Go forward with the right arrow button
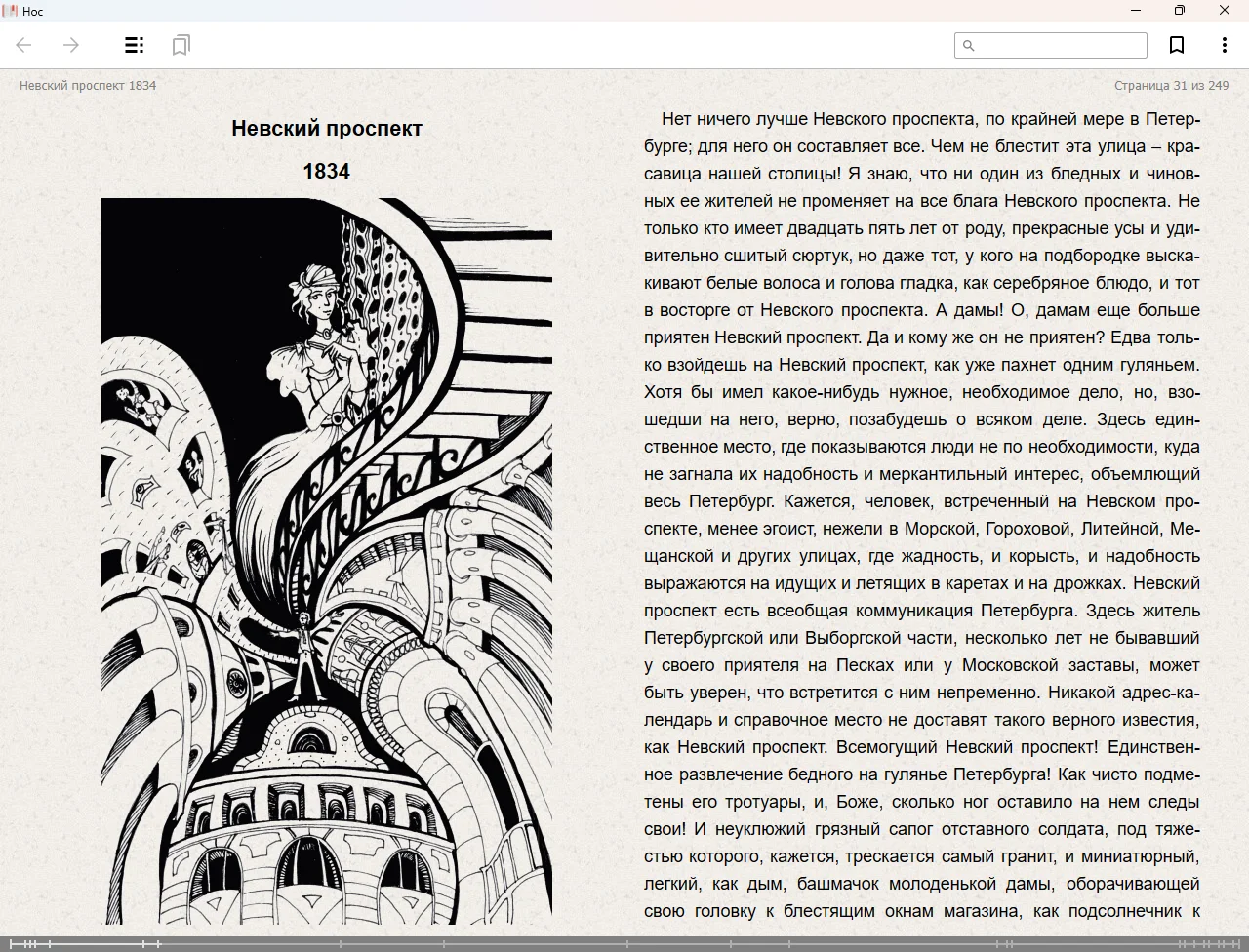The image size is (1249, 952). pyautogui.click(x=71, y=45)
